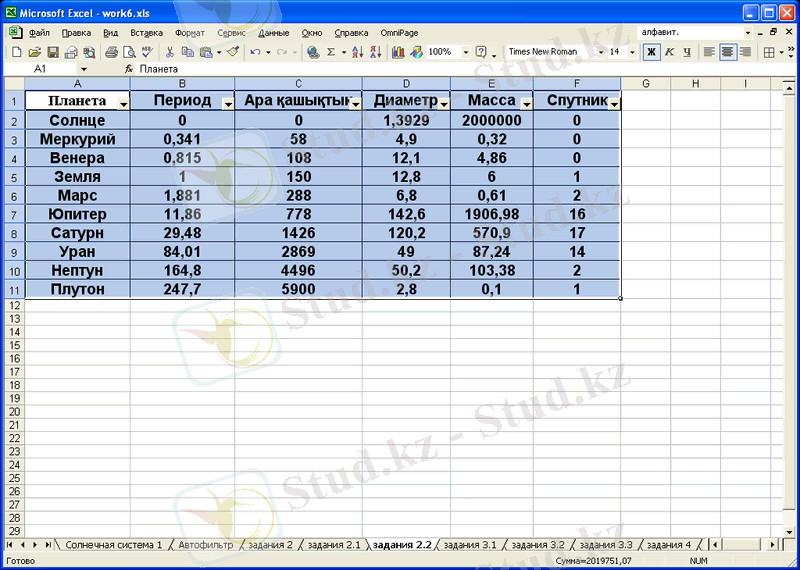Expand the Масса column filter arrow

(526, 103)
